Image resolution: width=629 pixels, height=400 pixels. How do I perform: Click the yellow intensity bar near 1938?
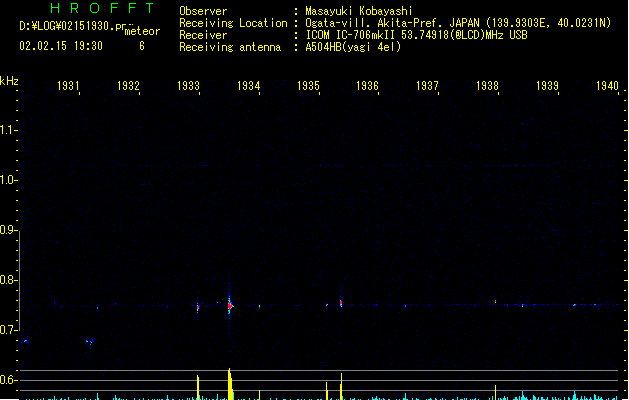(x=495, y=392)
